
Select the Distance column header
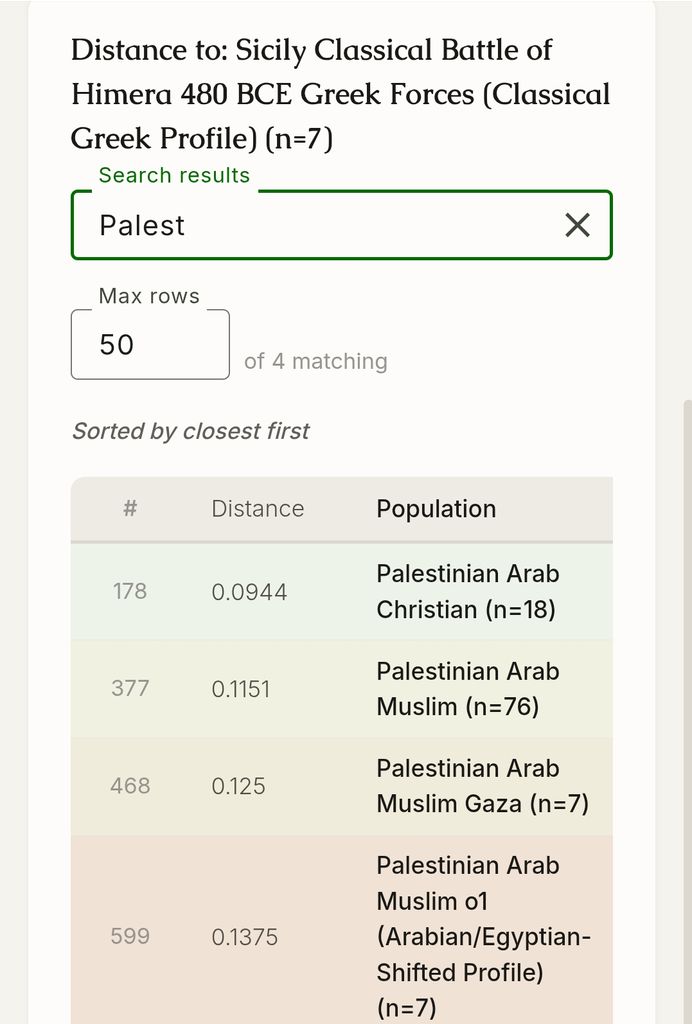[x=258, y=509]
